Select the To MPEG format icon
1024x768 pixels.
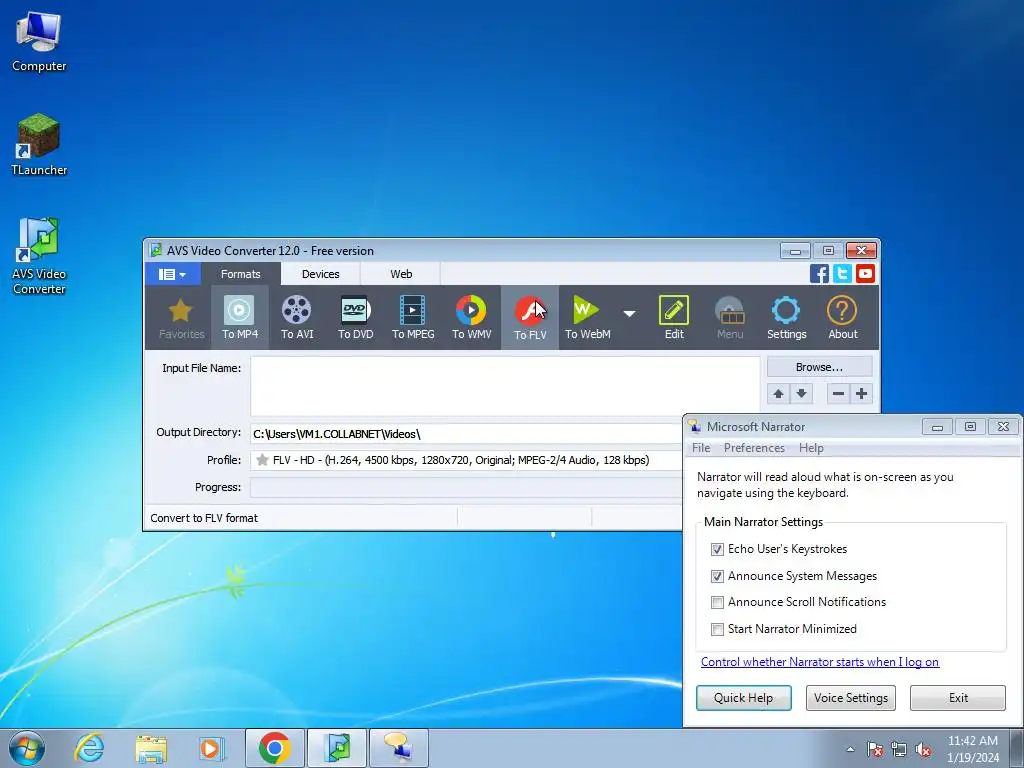(x=413, y=317)
